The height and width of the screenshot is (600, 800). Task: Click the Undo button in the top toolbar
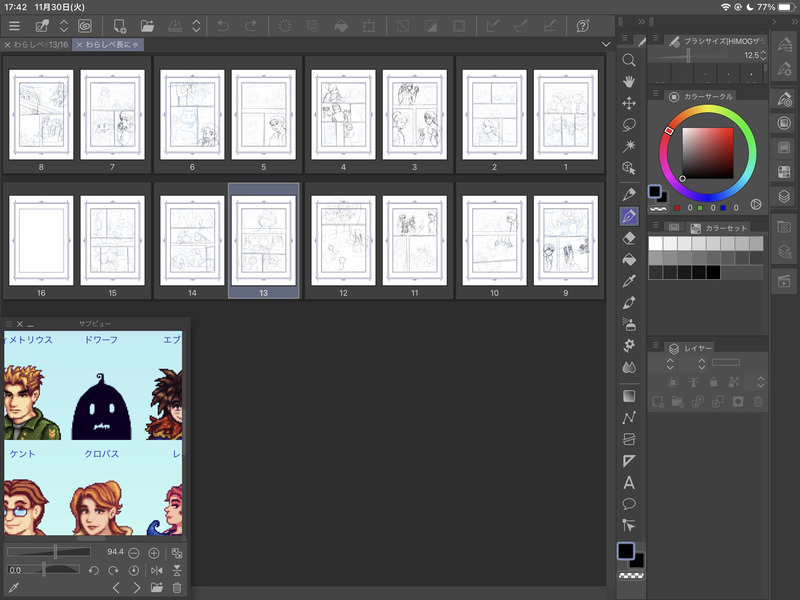223,25
